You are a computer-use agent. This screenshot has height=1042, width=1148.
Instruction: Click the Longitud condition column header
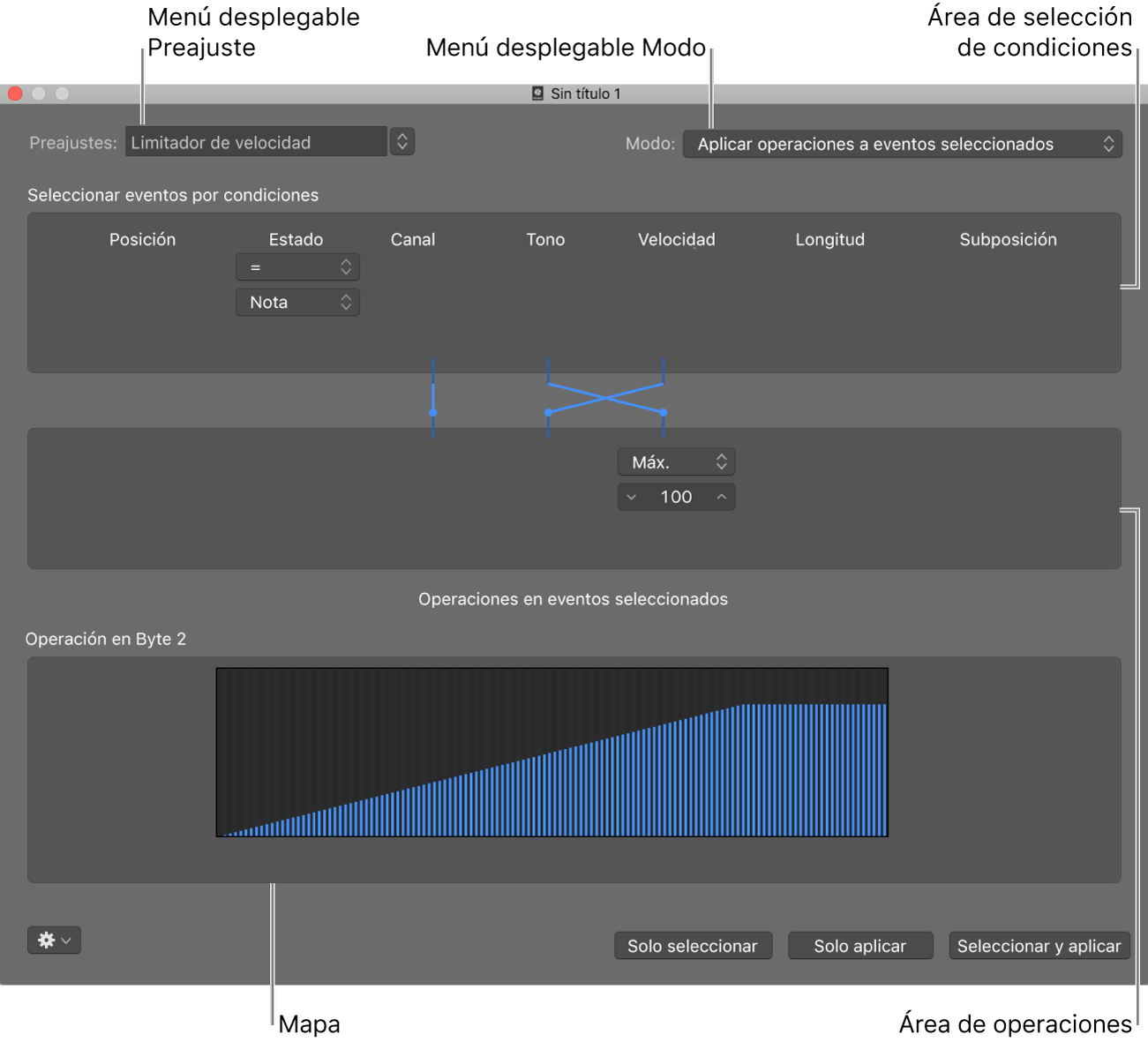point(830,239)
